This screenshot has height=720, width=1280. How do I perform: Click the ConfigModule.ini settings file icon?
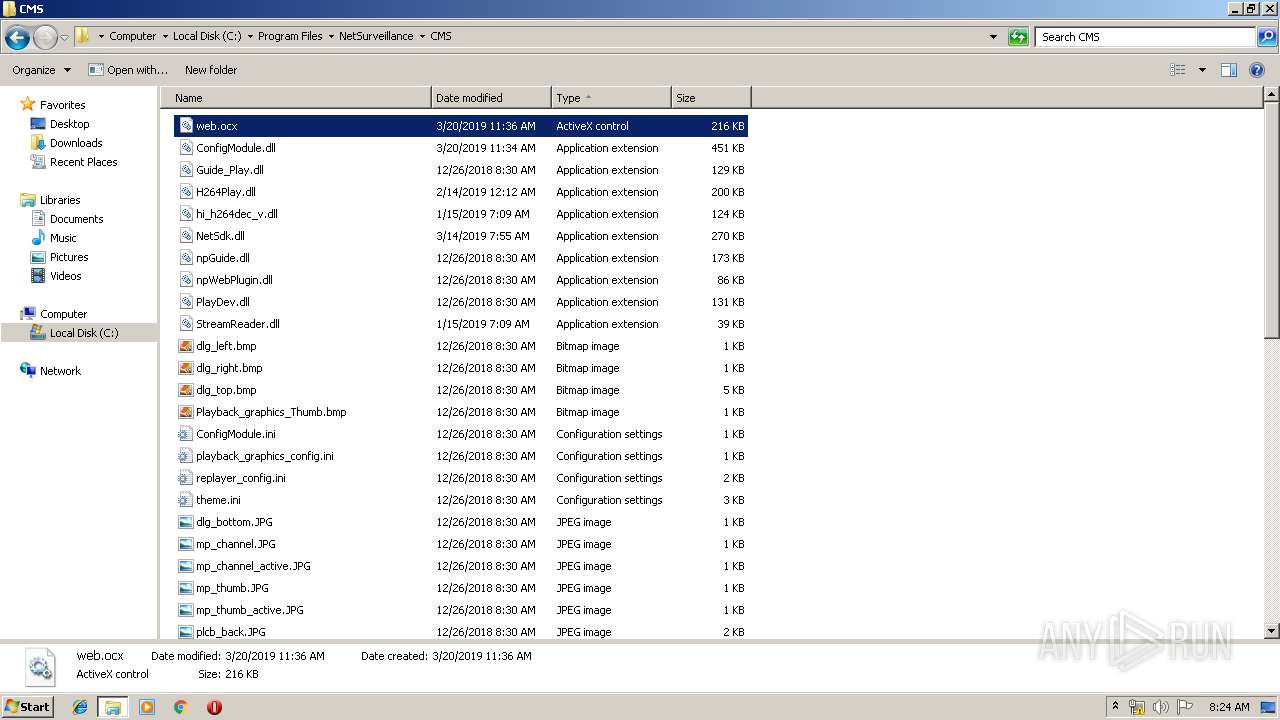click(x=185, y=434)
